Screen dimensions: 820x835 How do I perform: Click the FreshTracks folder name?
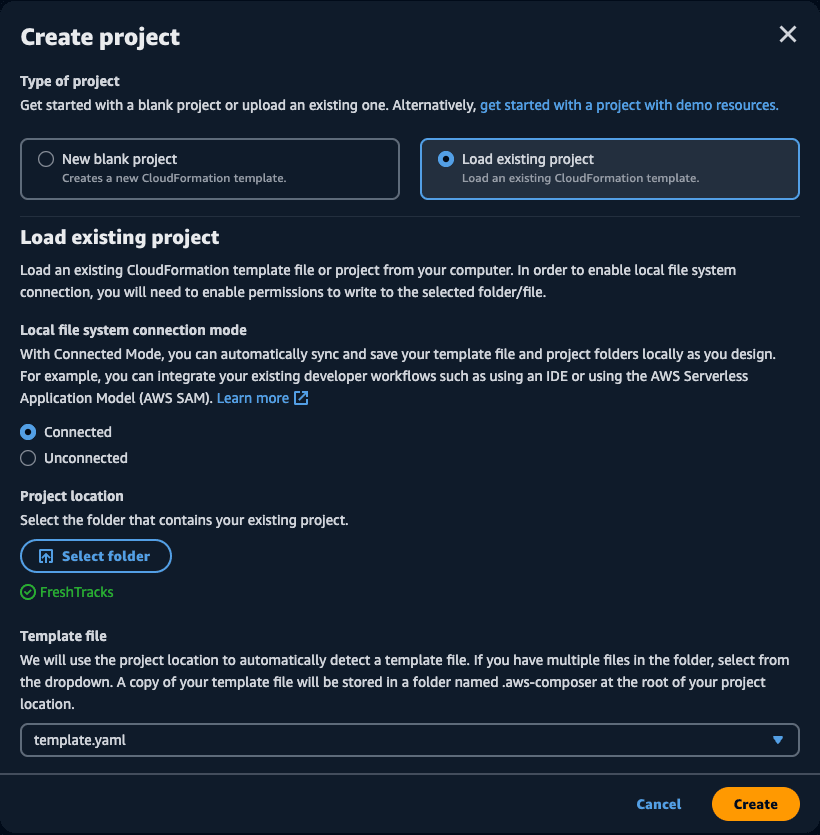tap(77, 592)
